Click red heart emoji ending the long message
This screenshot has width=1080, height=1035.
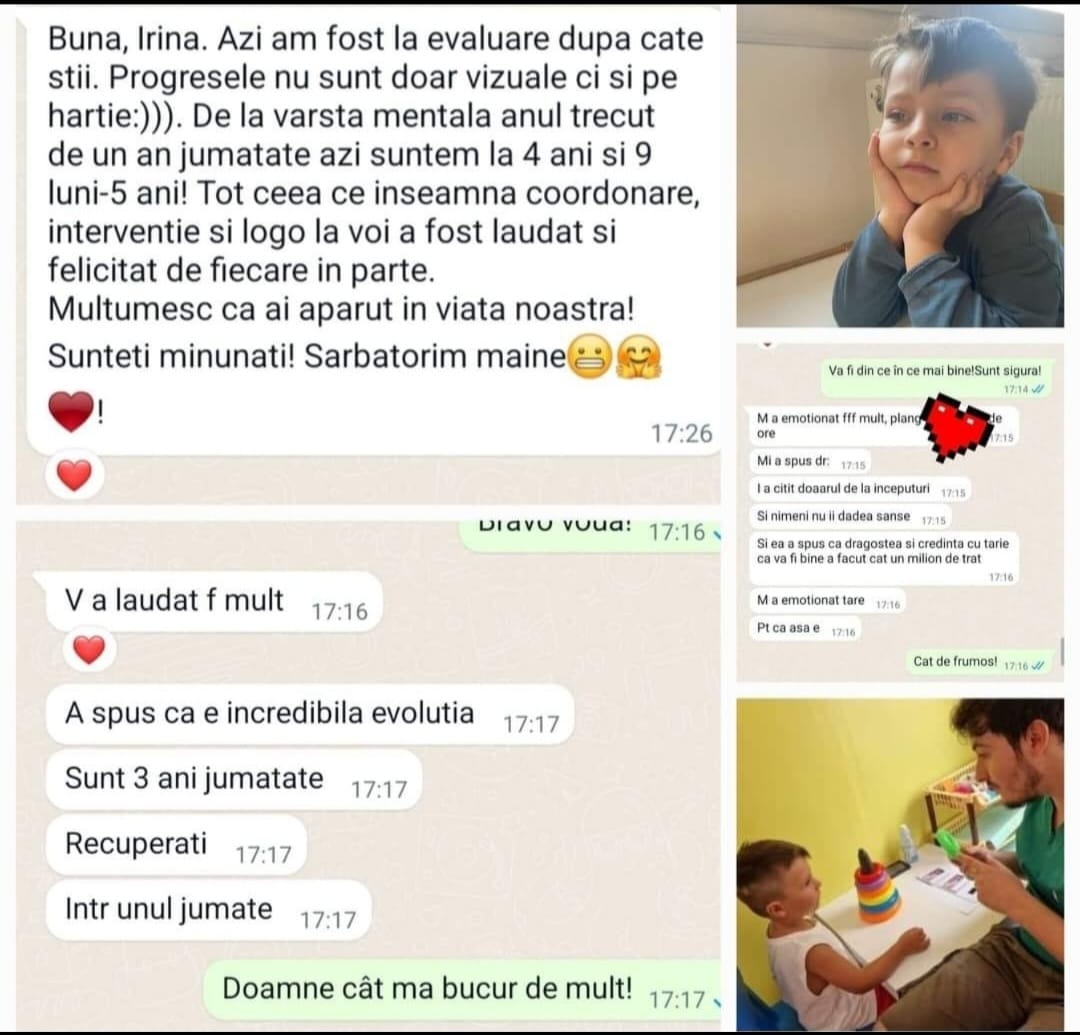71,412
